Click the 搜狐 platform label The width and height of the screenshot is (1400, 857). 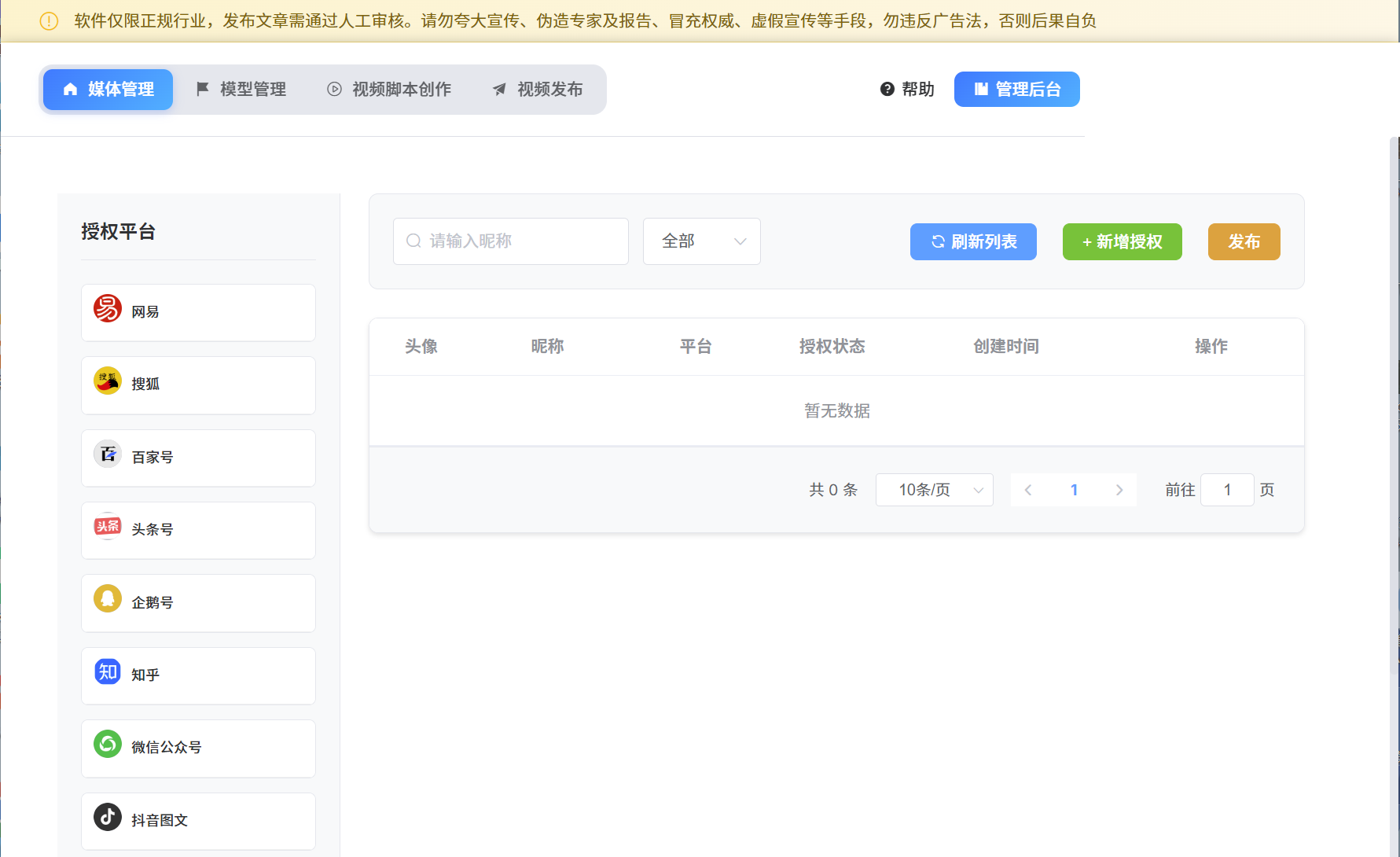click(x=145, y=384)
